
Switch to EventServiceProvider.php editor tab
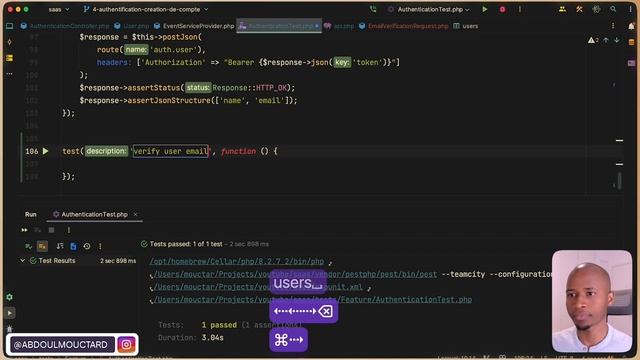[x=194, y=26]
